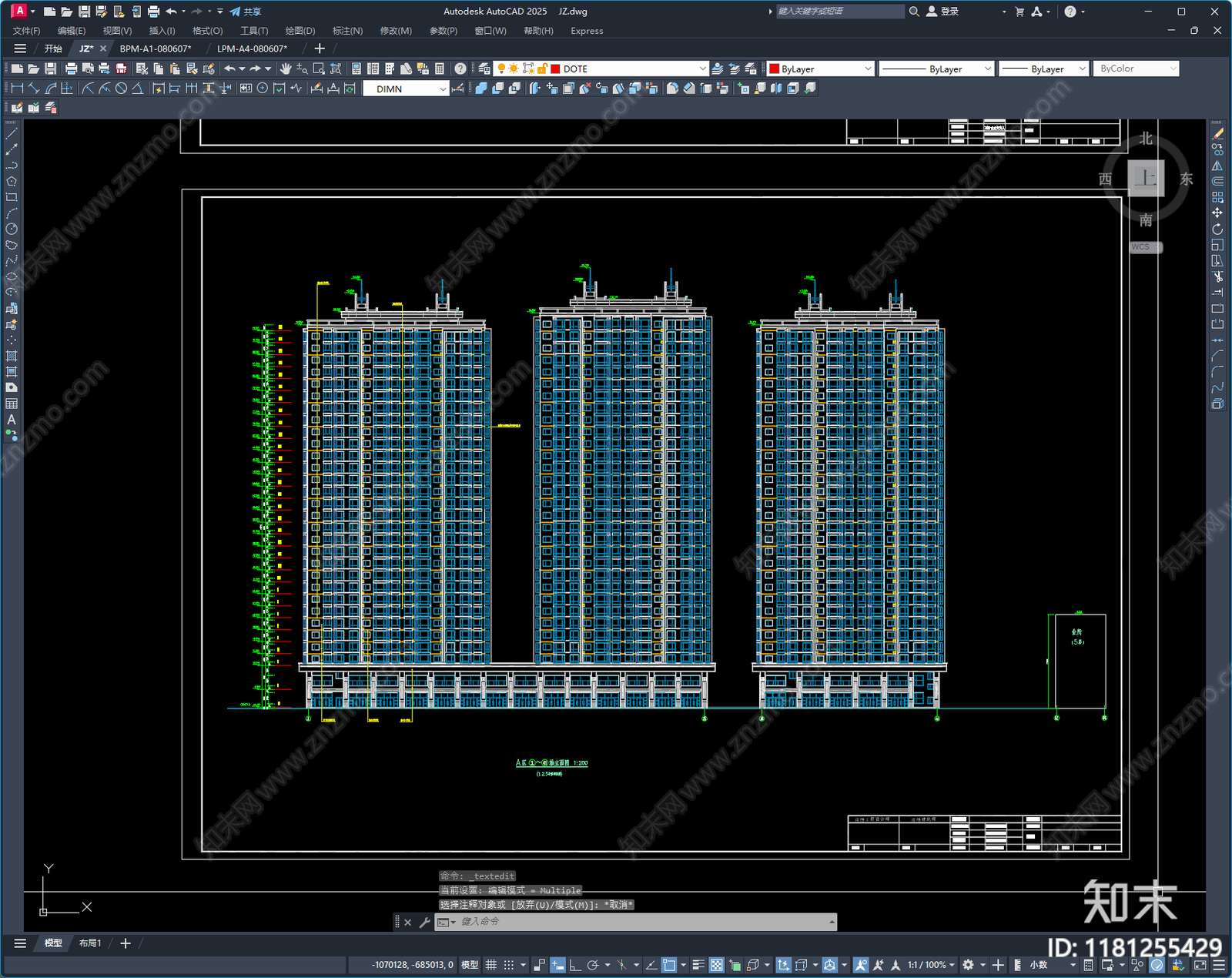Viewport: 1232px width, 978px height.
Task: Open the DOTE layer dropdown
Action: 702,69
